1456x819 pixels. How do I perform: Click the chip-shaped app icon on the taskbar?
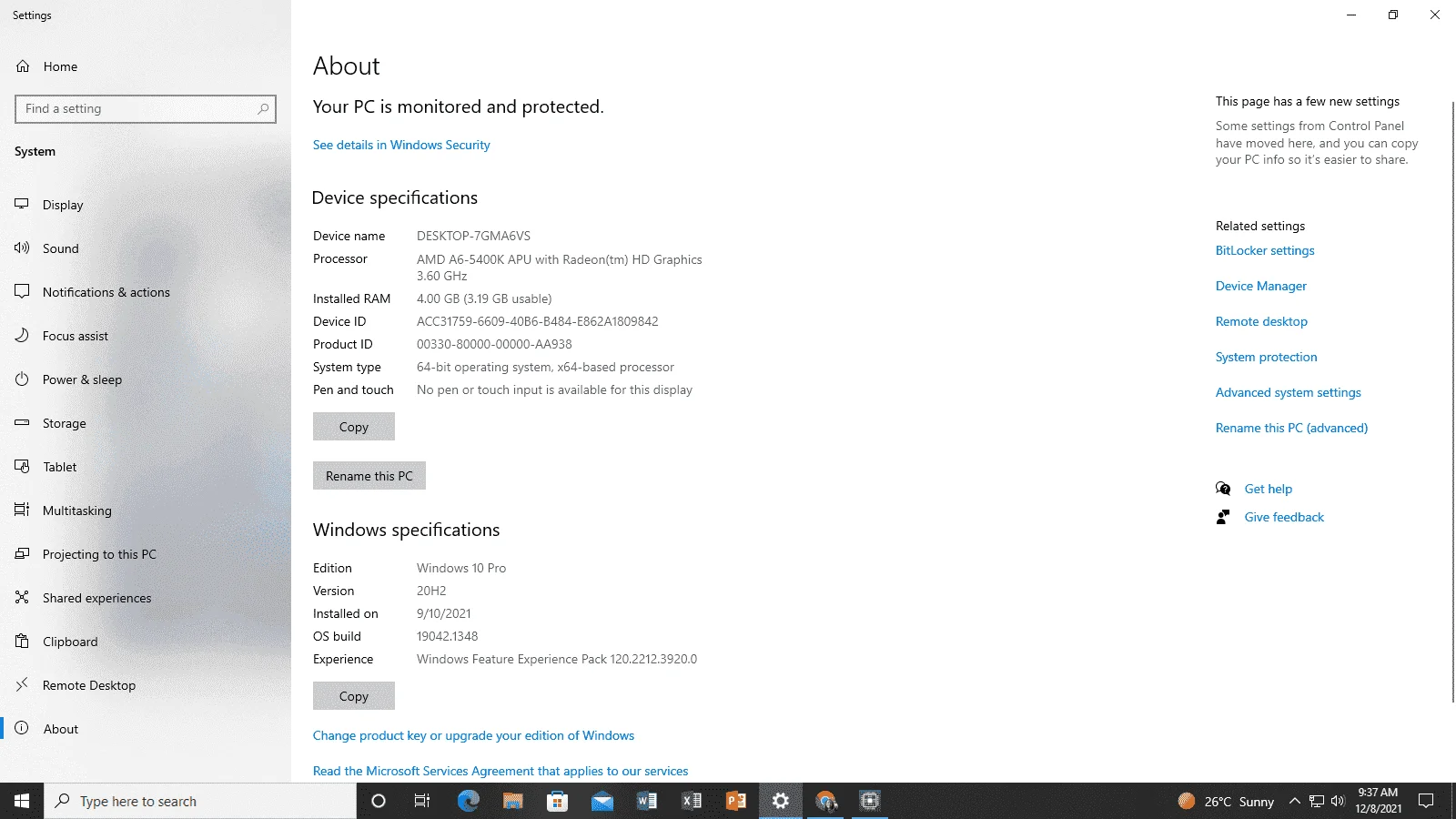coord(870,801)
